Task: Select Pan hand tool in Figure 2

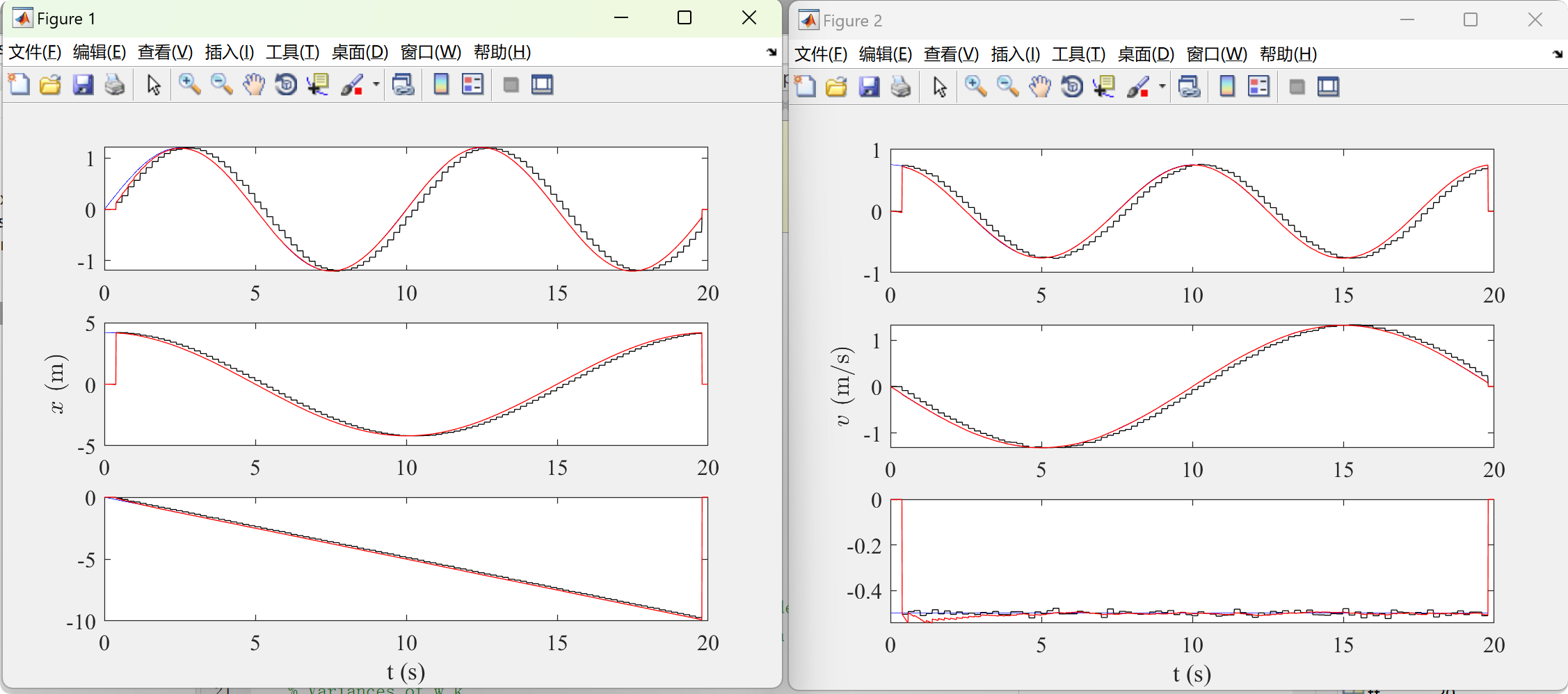Action: point(1040,87)
